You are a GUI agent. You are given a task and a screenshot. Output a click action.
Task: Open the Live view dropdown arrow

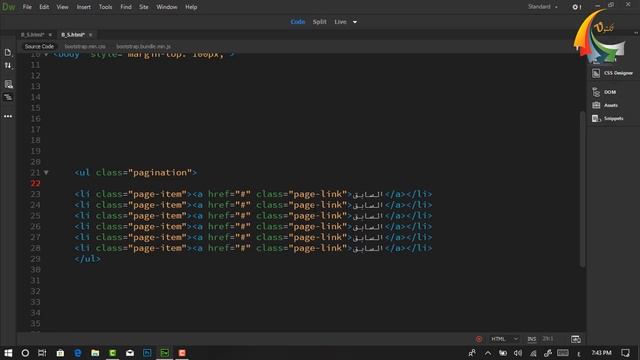point(355,22)
